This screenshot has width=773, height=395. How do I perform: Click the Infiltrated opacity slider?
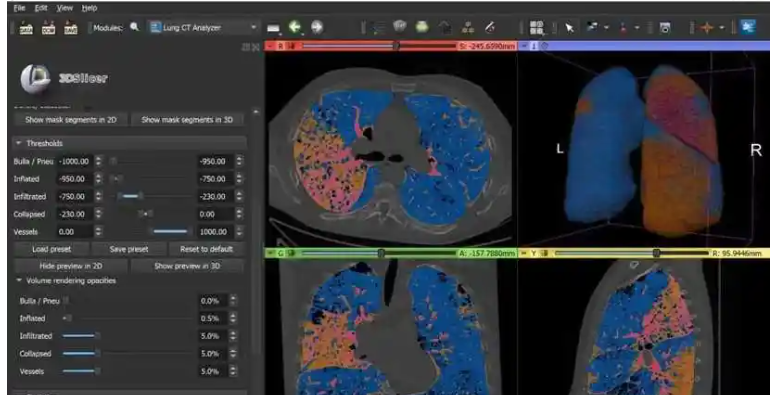coord(128,336)
